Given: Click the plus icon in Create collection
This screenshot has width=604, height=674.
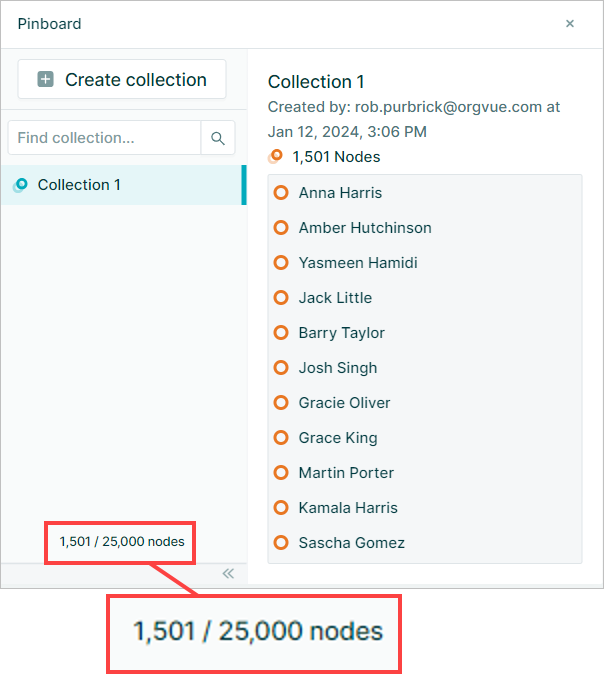Looking at the screenshot, I should pyautogui.click(x=46, y=79).
